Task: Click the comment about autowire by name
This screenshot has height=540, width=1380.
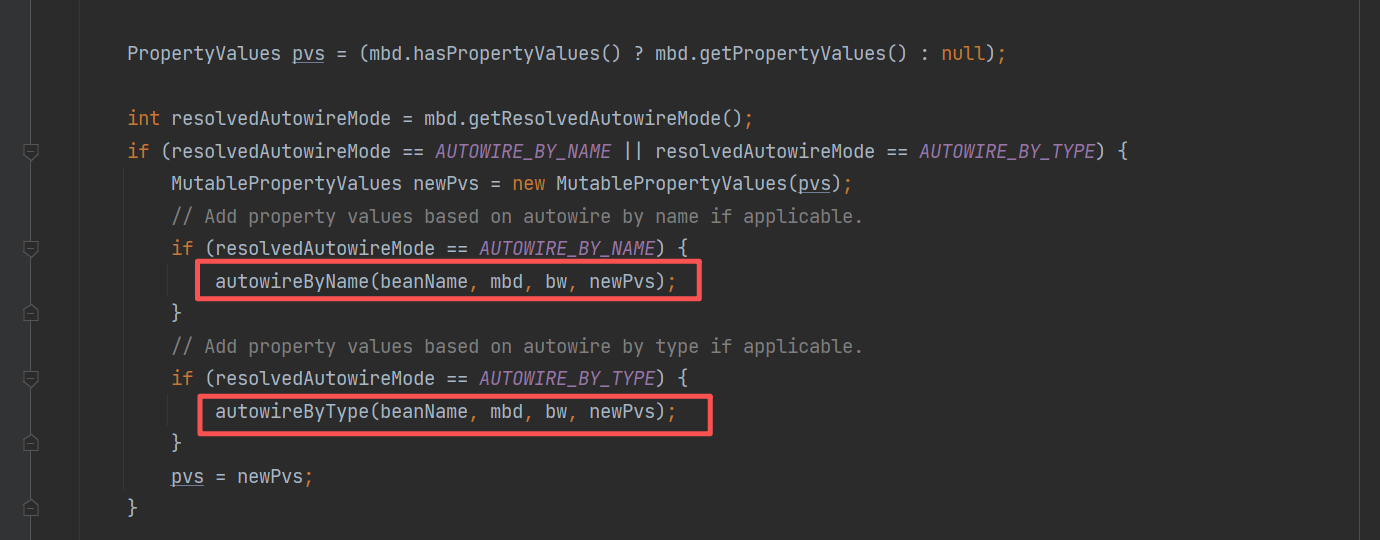Action: tap(517, 216)
